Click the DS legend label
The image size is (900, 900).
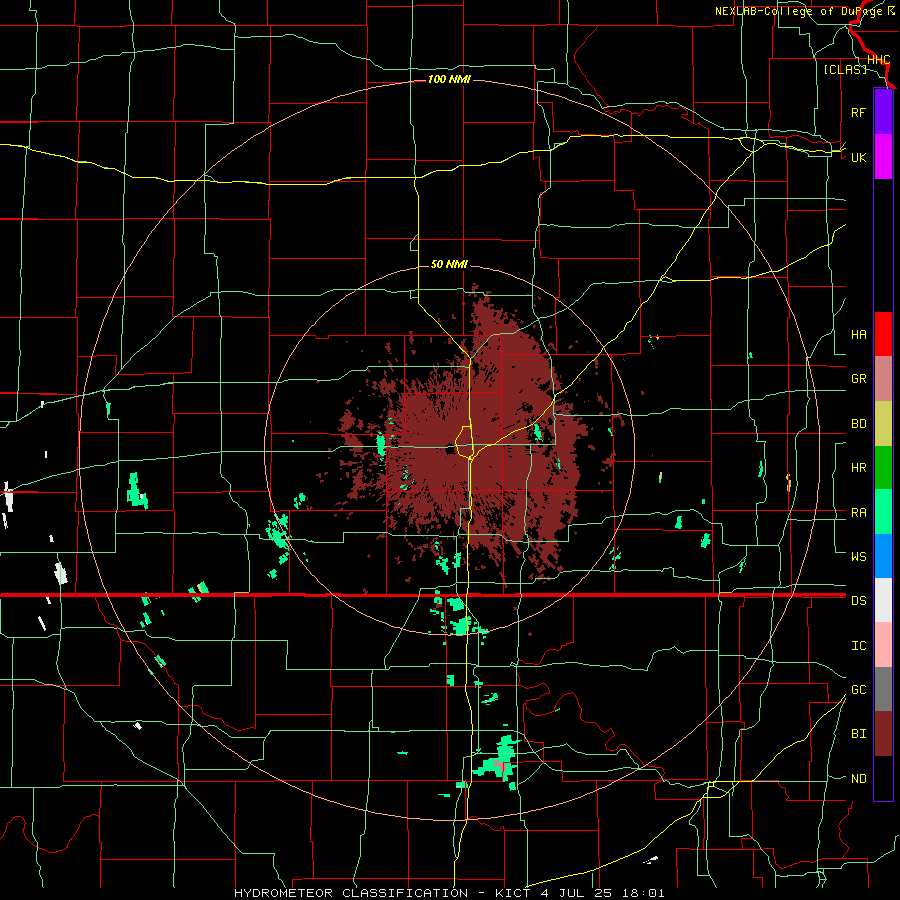[x=858, y=601]
